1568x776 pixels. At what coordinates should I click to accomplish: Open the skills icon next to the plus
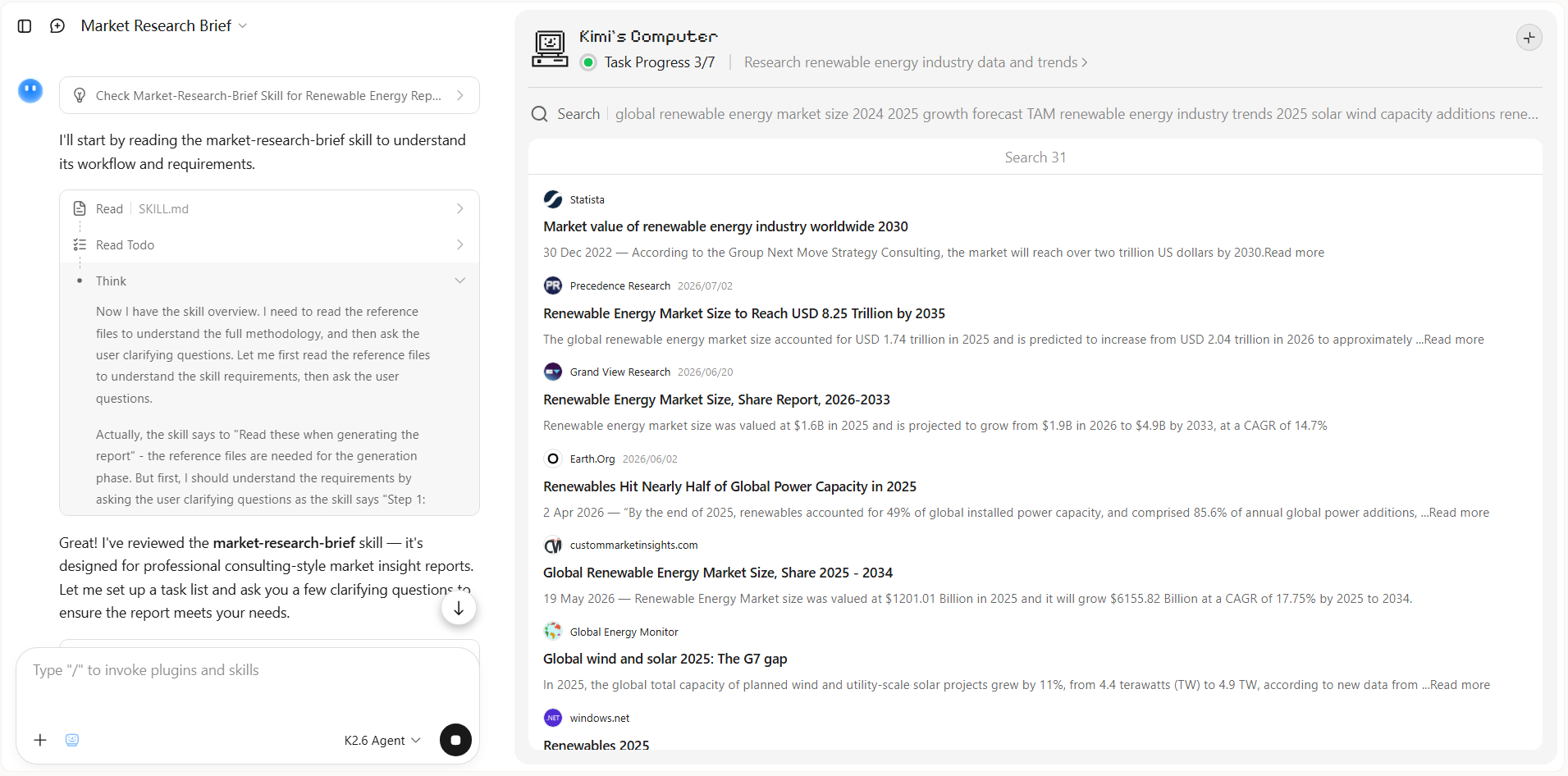coord(72,740)
